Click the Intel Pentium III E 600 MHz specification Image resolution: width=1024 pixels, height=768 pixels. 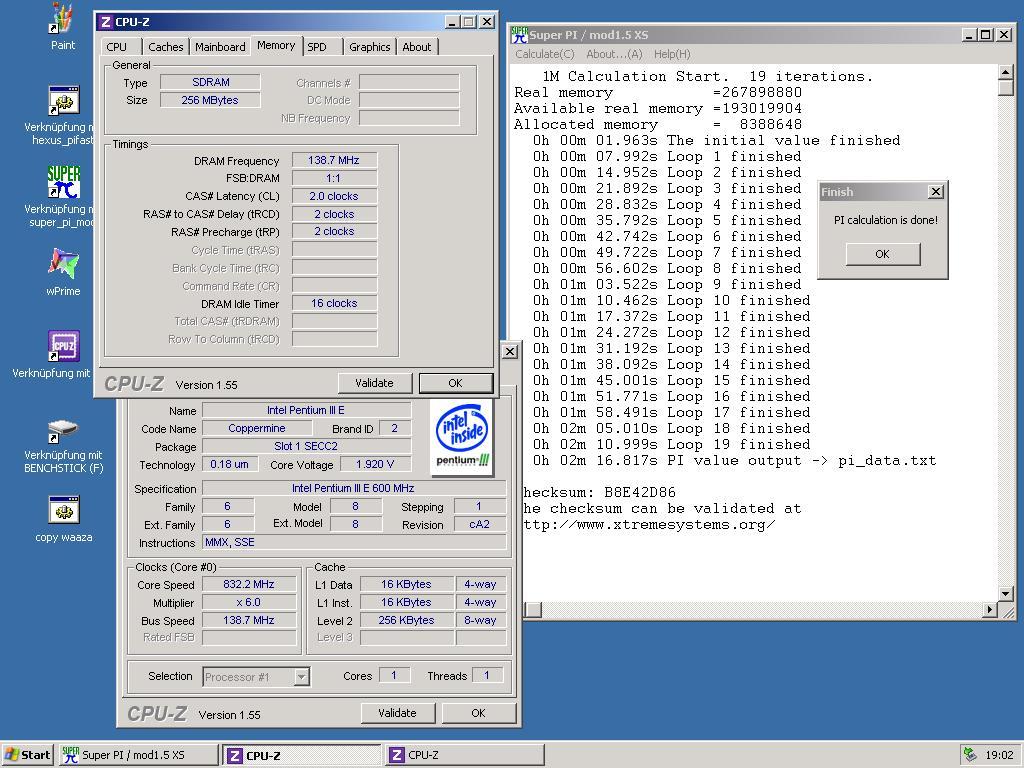pos(354,488)
